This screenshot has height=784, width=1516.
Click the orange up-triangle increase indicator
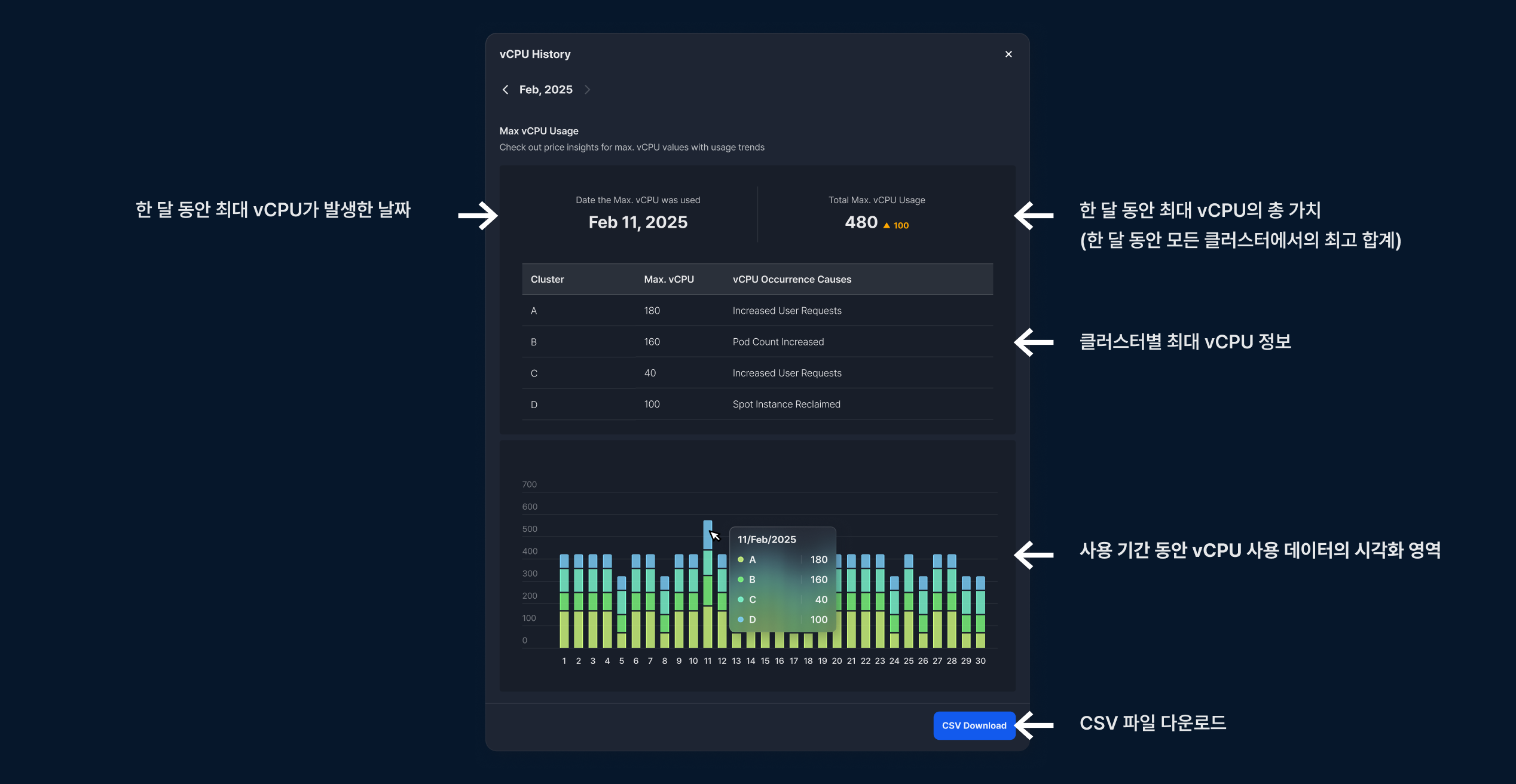887,225
